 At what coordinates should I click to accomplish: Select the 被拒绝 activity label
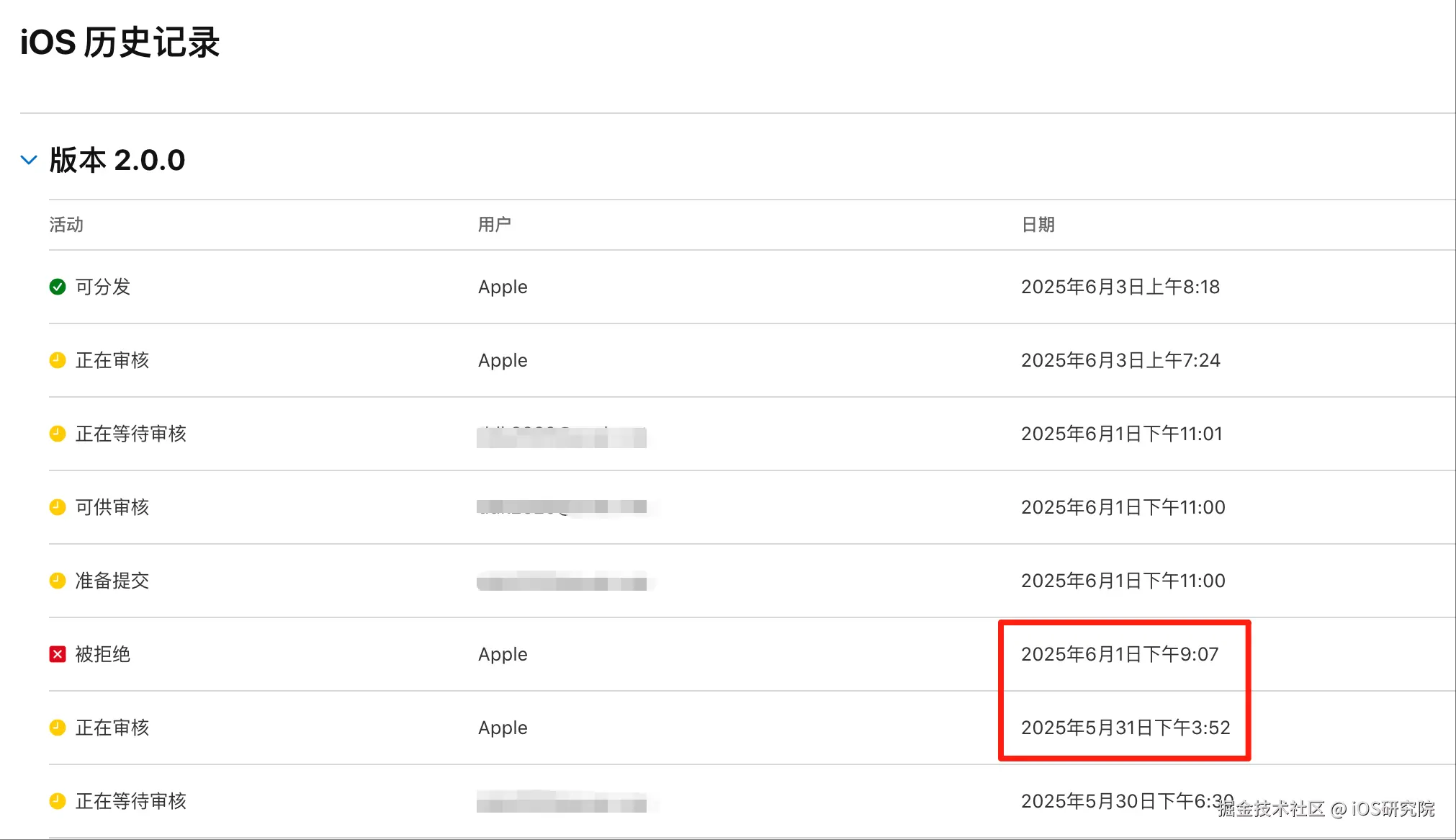point(103,654)
